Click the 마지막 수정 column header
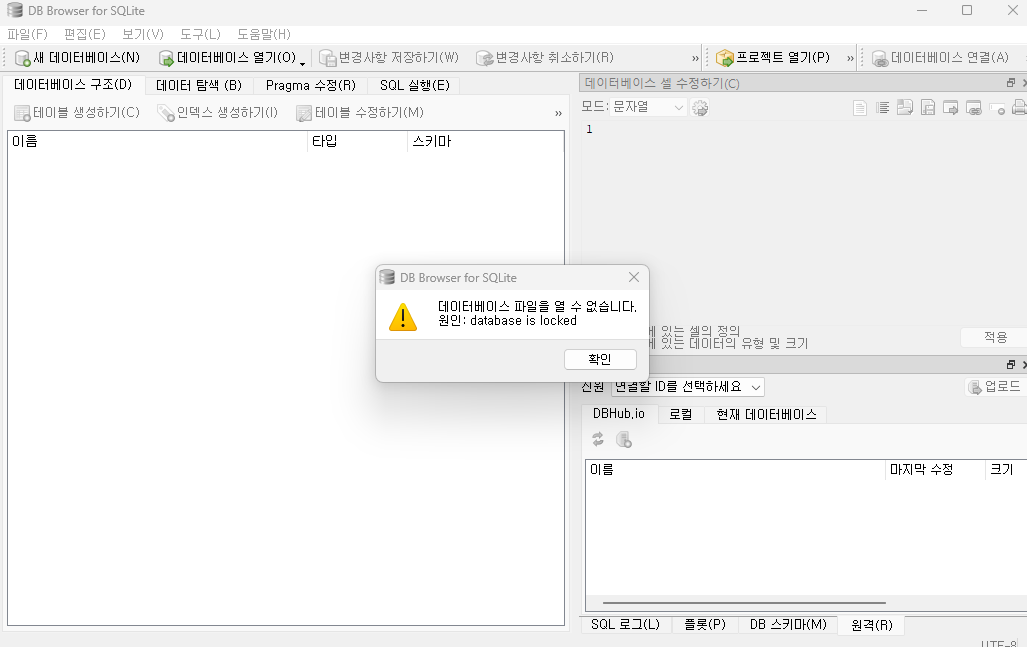This screenshot has height=647, width=1027. [x=935, y=470]
